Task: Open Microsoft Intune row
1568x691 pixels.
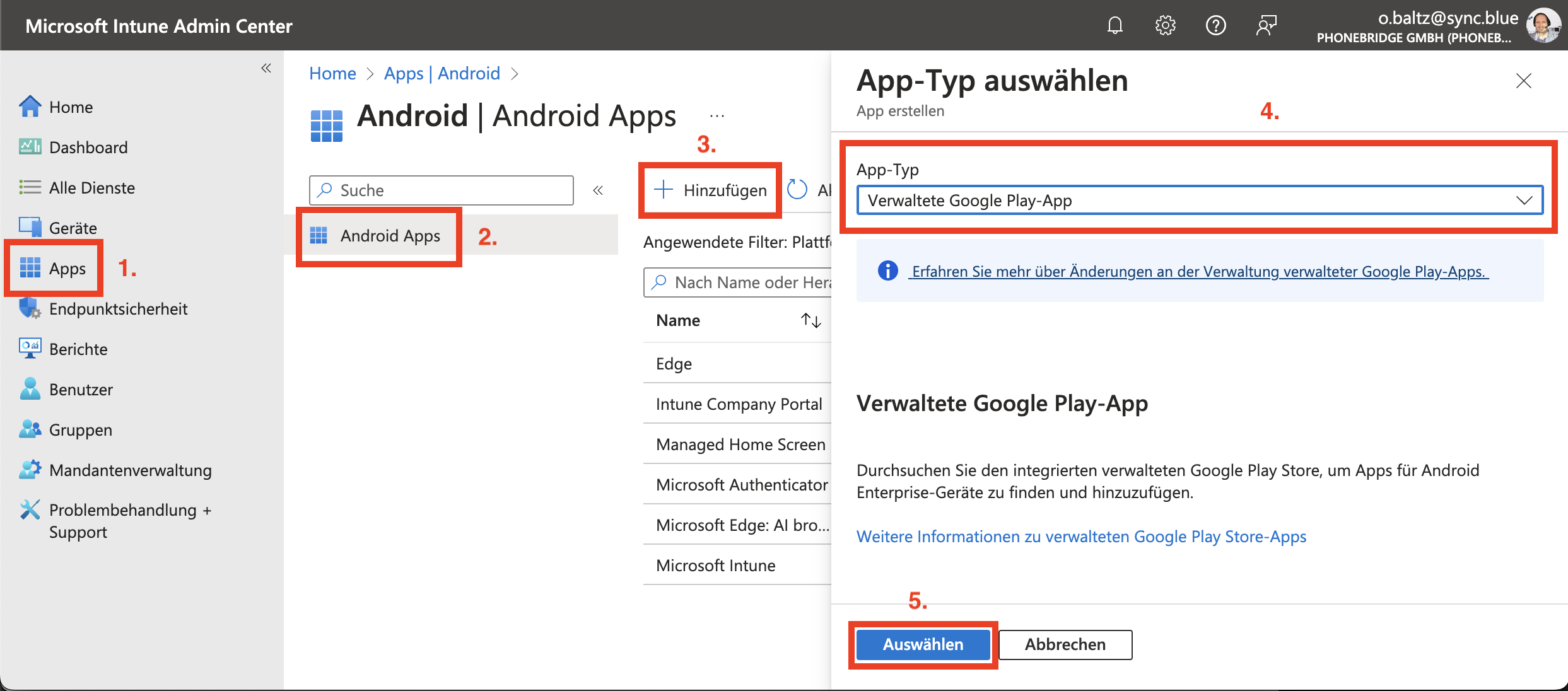Action: click(x=737, y=566)
